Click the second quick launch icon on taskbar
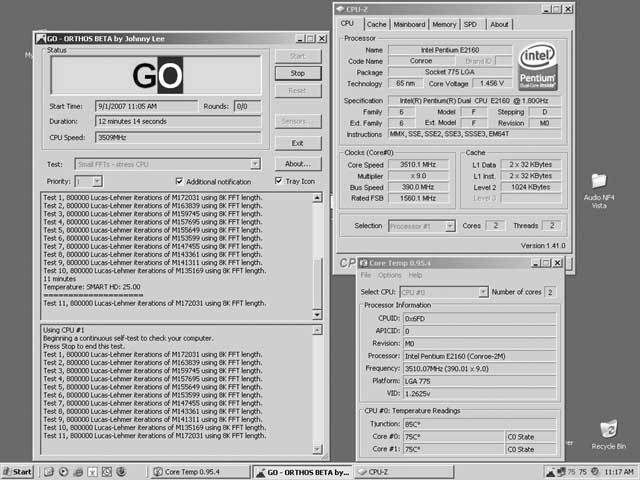 [x=64, y=472]
